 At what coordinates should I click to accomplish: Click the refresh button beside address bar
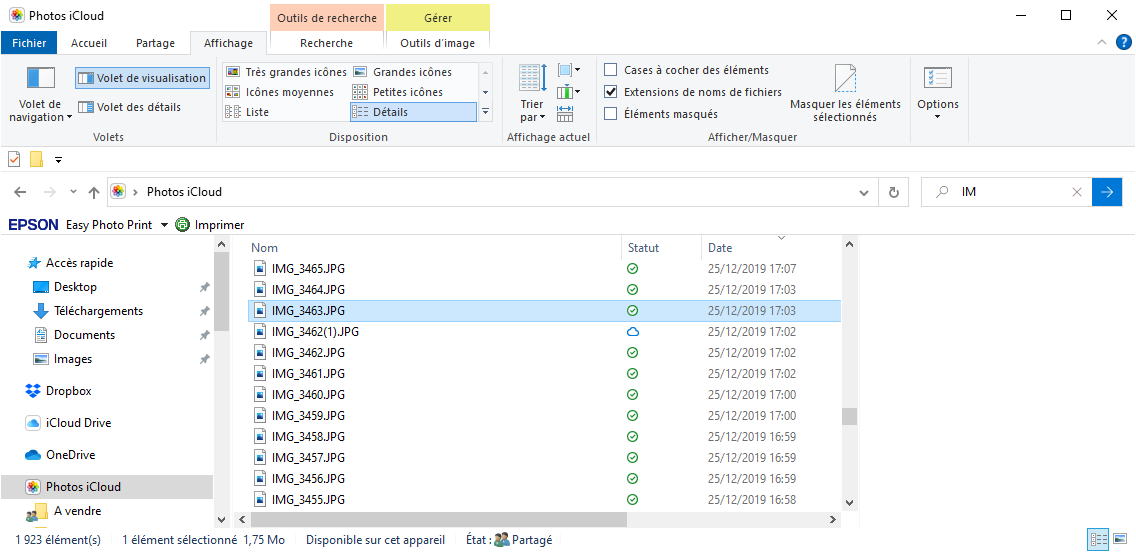pyautogui.click(x=893, y=192)
